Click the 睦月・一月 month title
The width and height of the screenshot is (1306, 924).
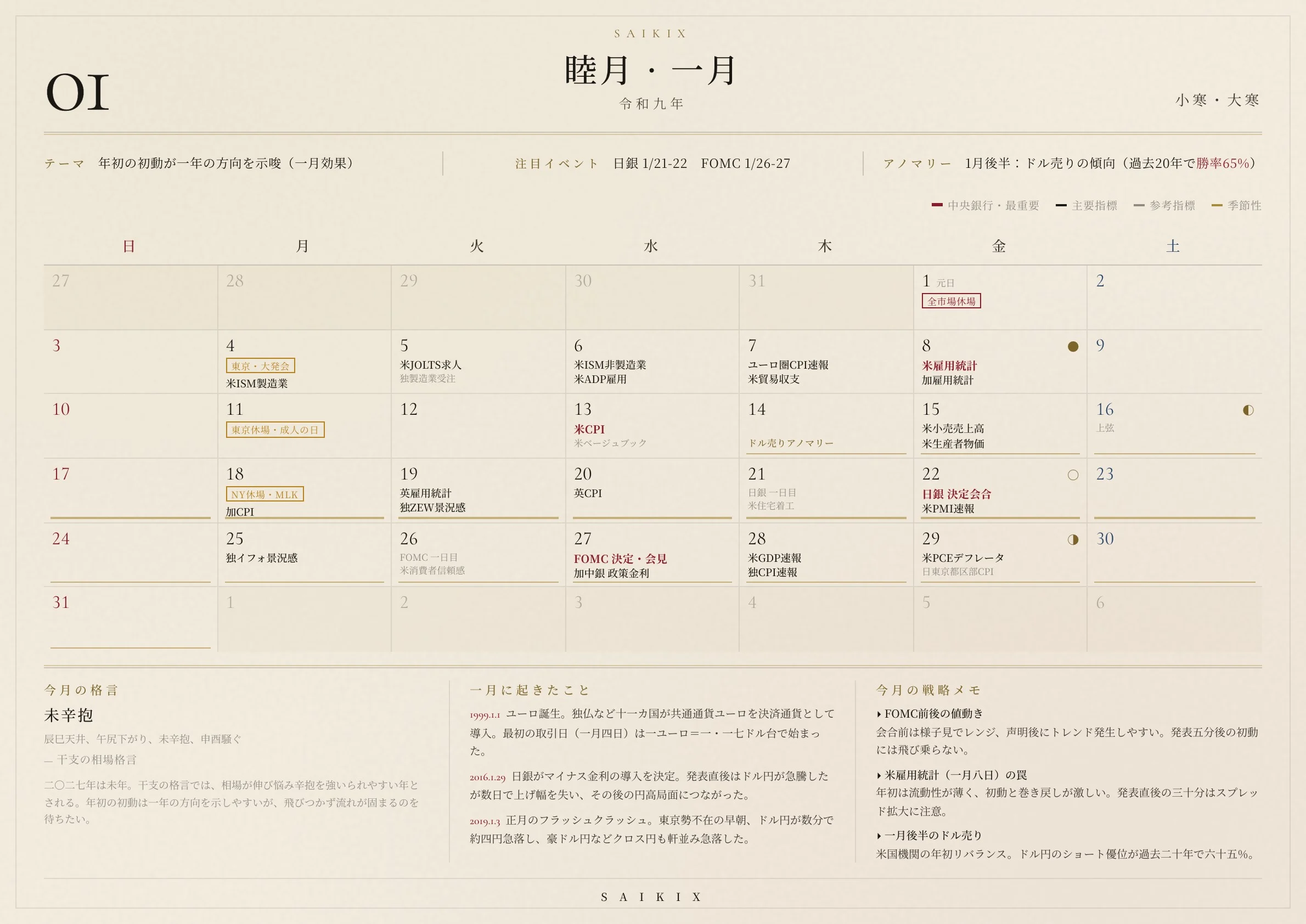tap(651, 71)
